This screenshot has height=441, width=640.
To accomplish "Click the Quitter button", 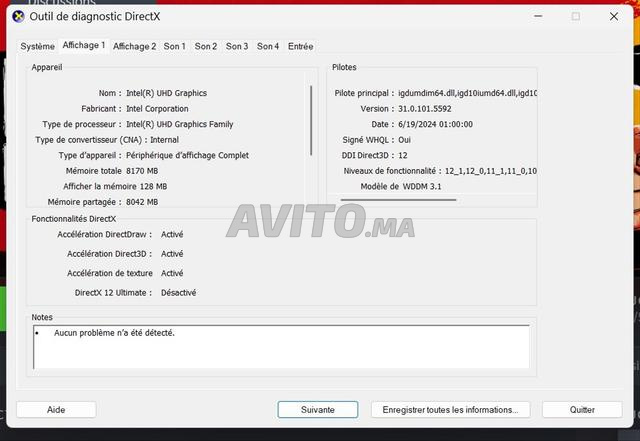I will [582, 410].
